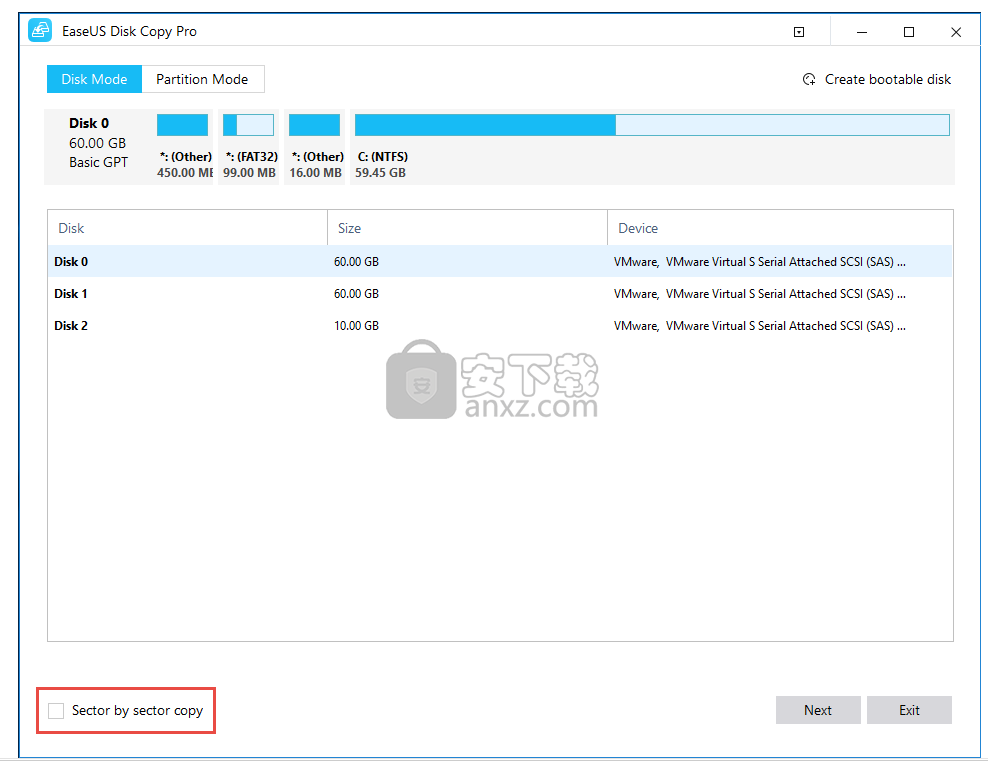Close the EaseUS Disk Copy window
Image resolution: width=988 pixels, height=761 pixels.
pos(956,32)
